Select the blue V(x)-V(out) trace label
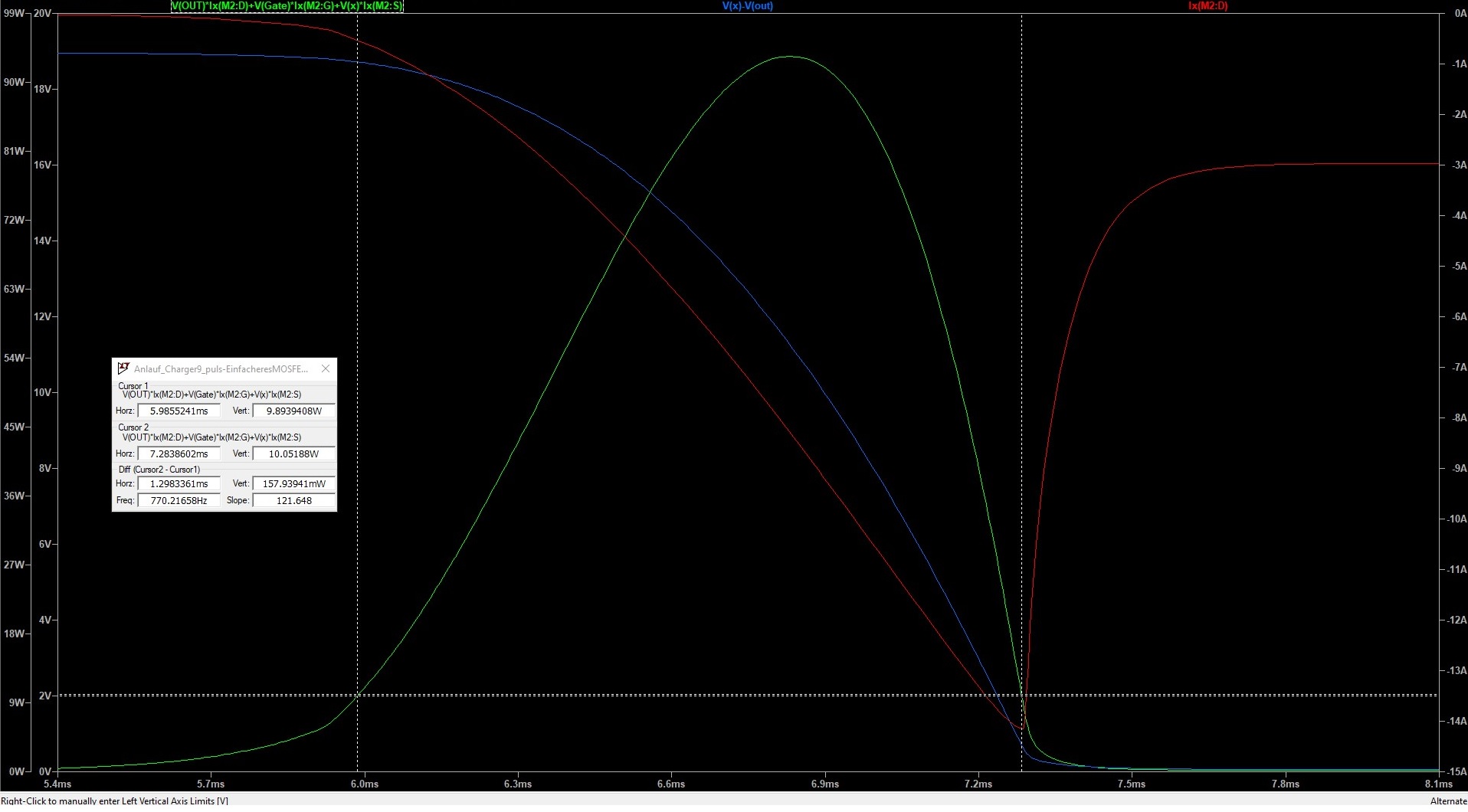Viewport: 1468px width, 812px height. [748, 6]
